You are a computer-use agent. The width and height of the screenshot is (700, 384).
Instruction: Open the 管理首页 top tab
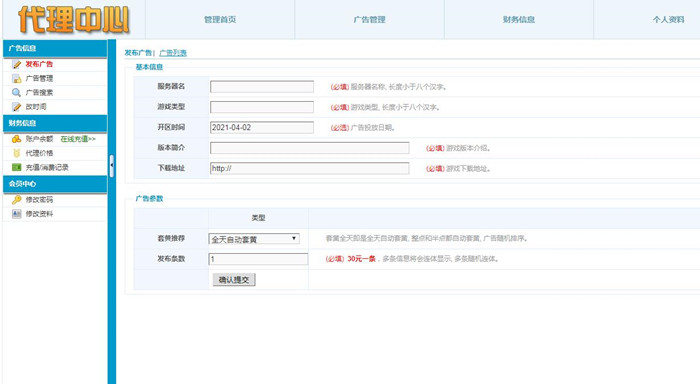pos(220,20)
